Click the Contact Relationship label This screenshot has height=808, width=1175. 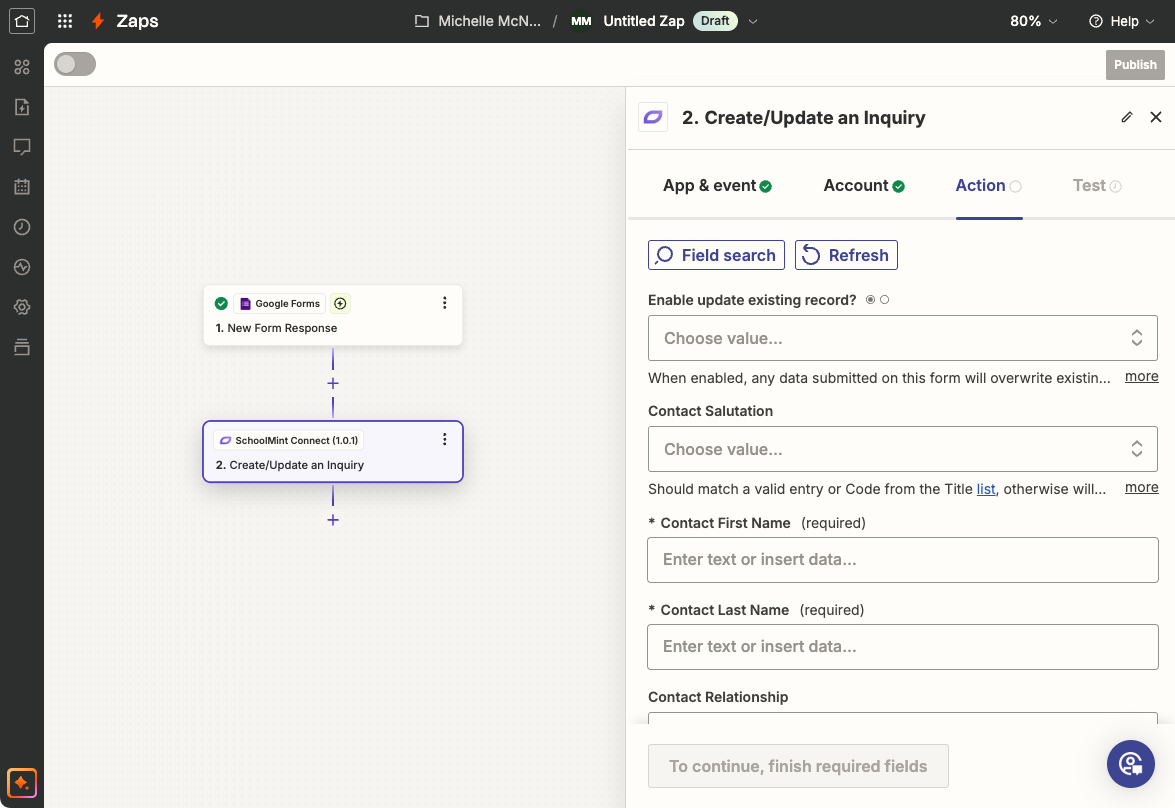(718, 697)
